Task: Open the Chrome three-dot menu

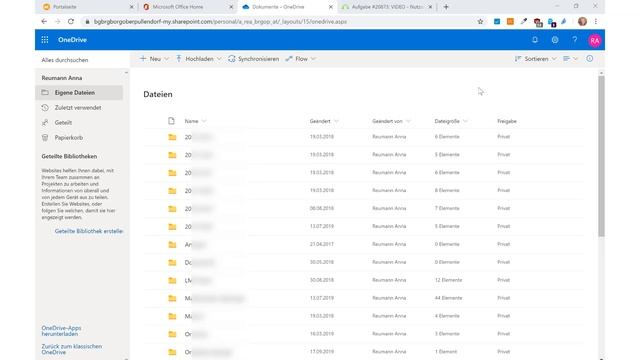Action: coord(596,21)
